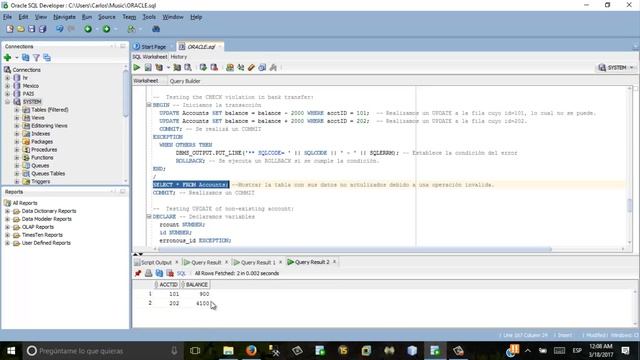Open the Windows Start menu
This screenshot has width=640, height=360.
[x=11, y=351]
